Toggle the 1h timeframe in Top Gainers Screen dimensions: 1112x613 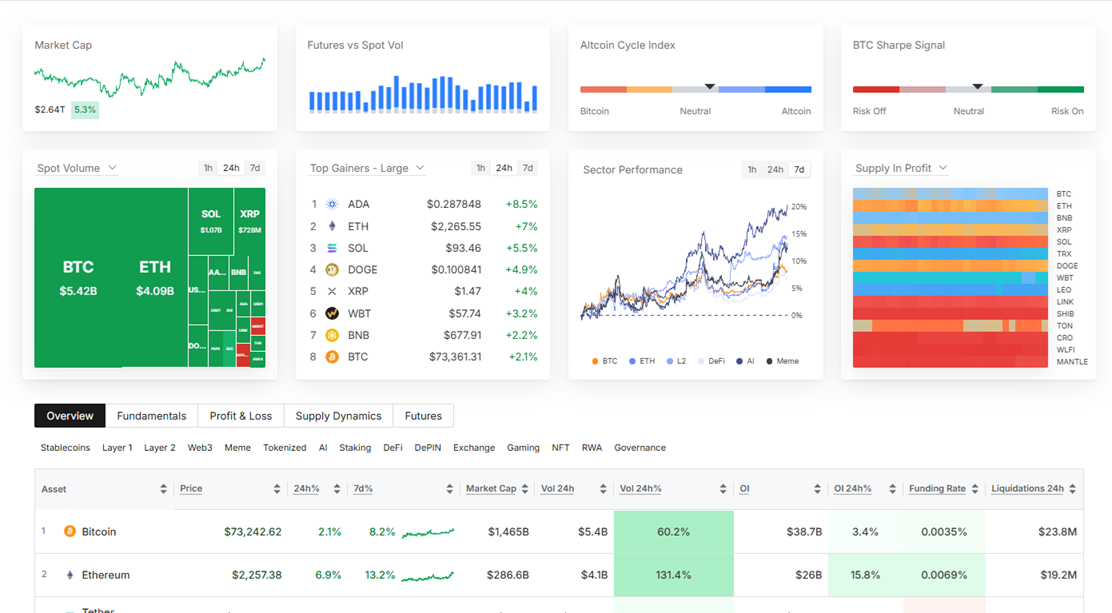point(480,168)
